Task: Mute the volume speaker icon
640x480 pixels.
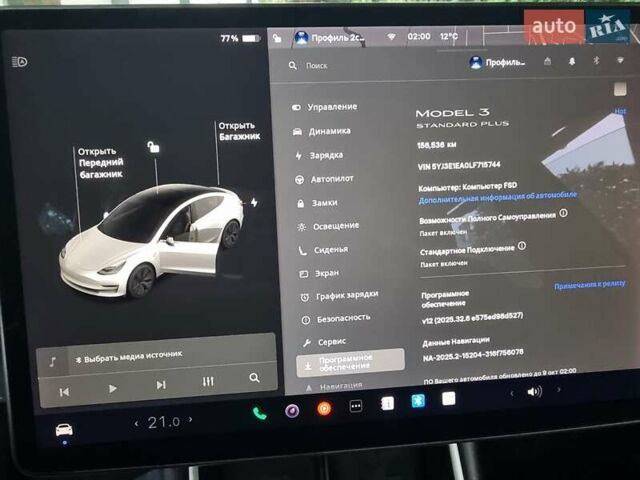Action: click(535, 391)
